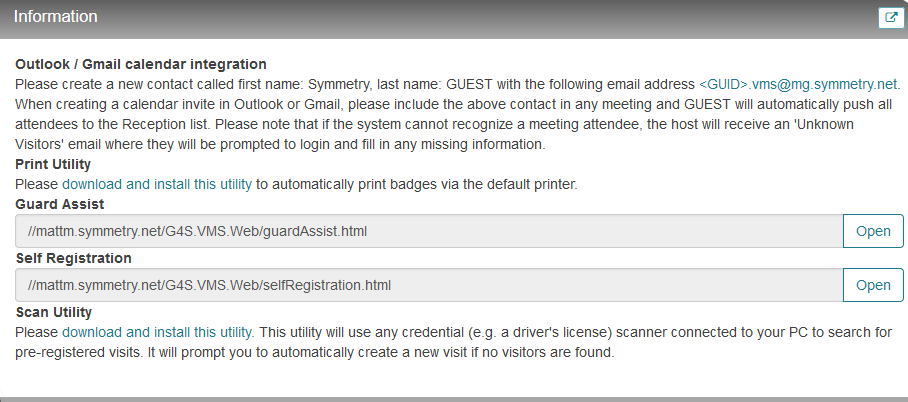Download the Scan Utility installer link

pyautogui.click(x=158, y=332)
